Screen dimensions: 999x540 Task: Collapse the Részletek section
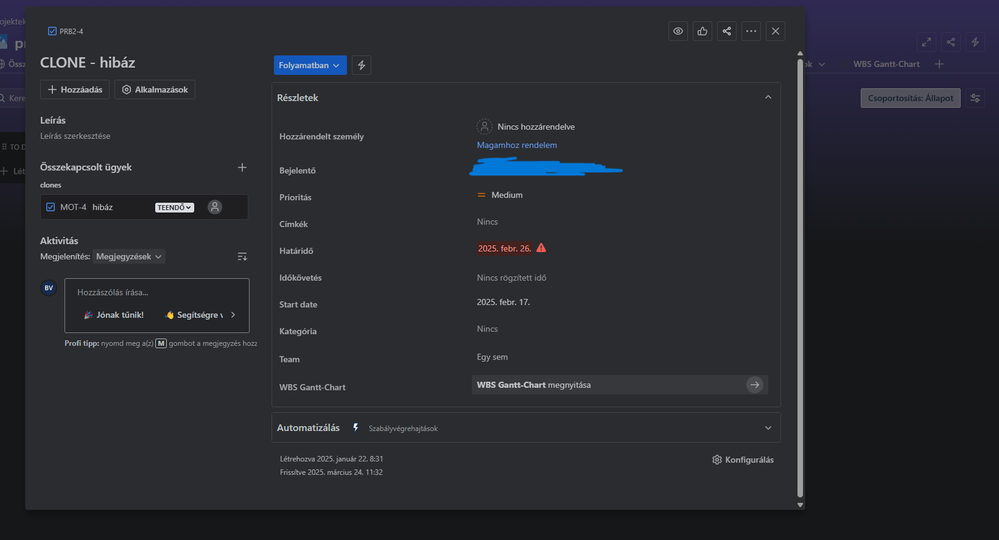point(768,97)
